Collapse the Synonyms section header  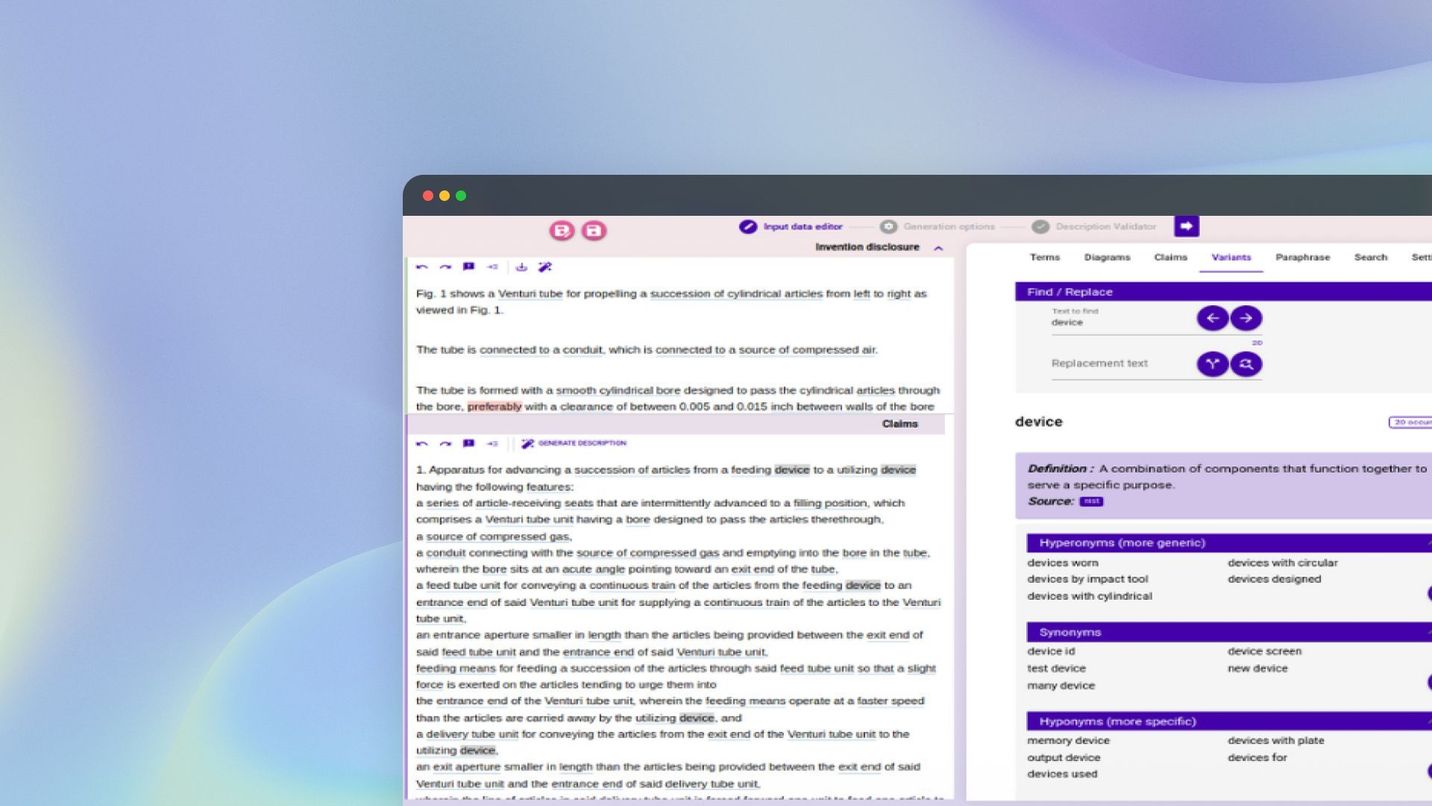(1428, 632)
